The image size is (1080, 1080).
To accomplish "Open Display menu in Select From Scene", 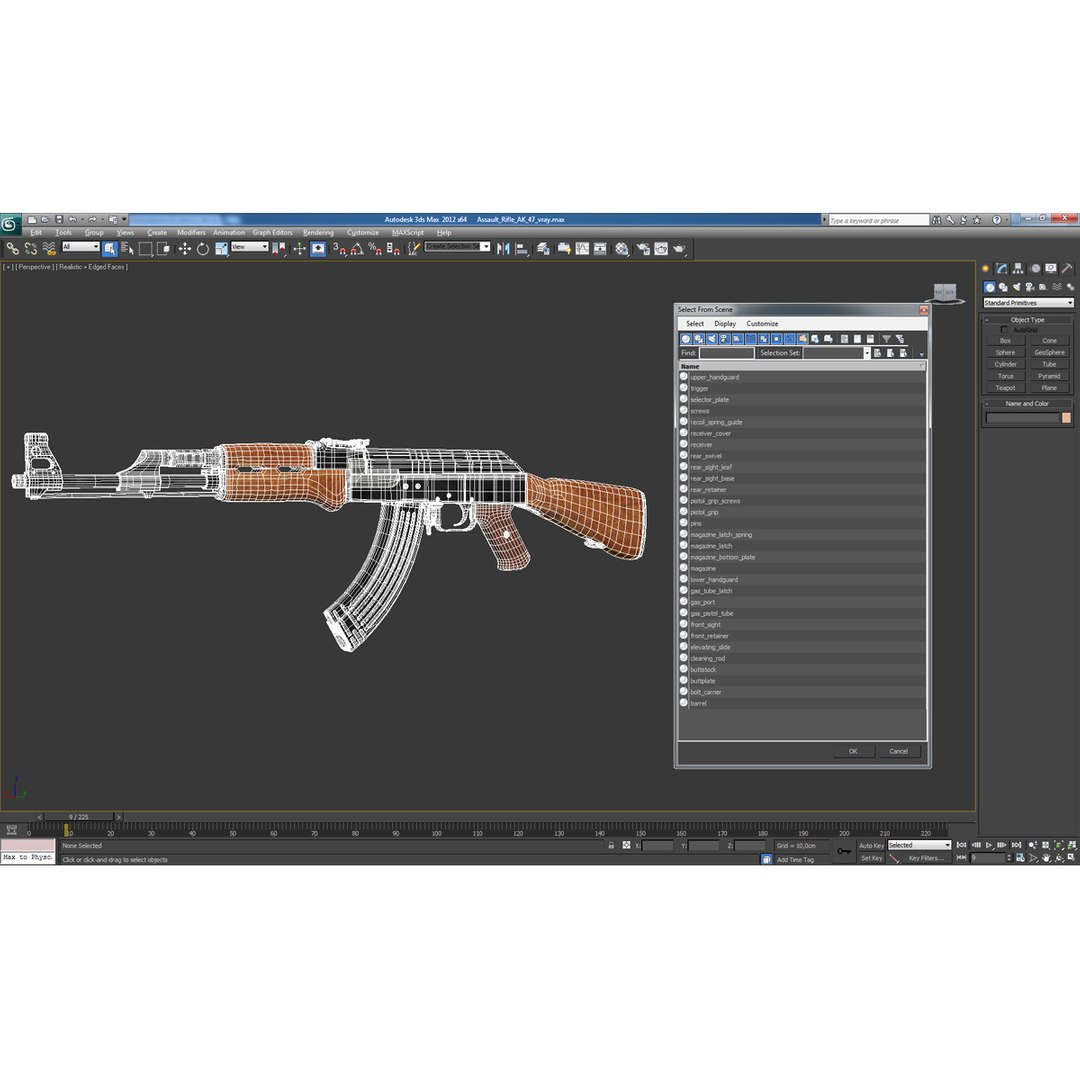I will [x=725, y=323].
